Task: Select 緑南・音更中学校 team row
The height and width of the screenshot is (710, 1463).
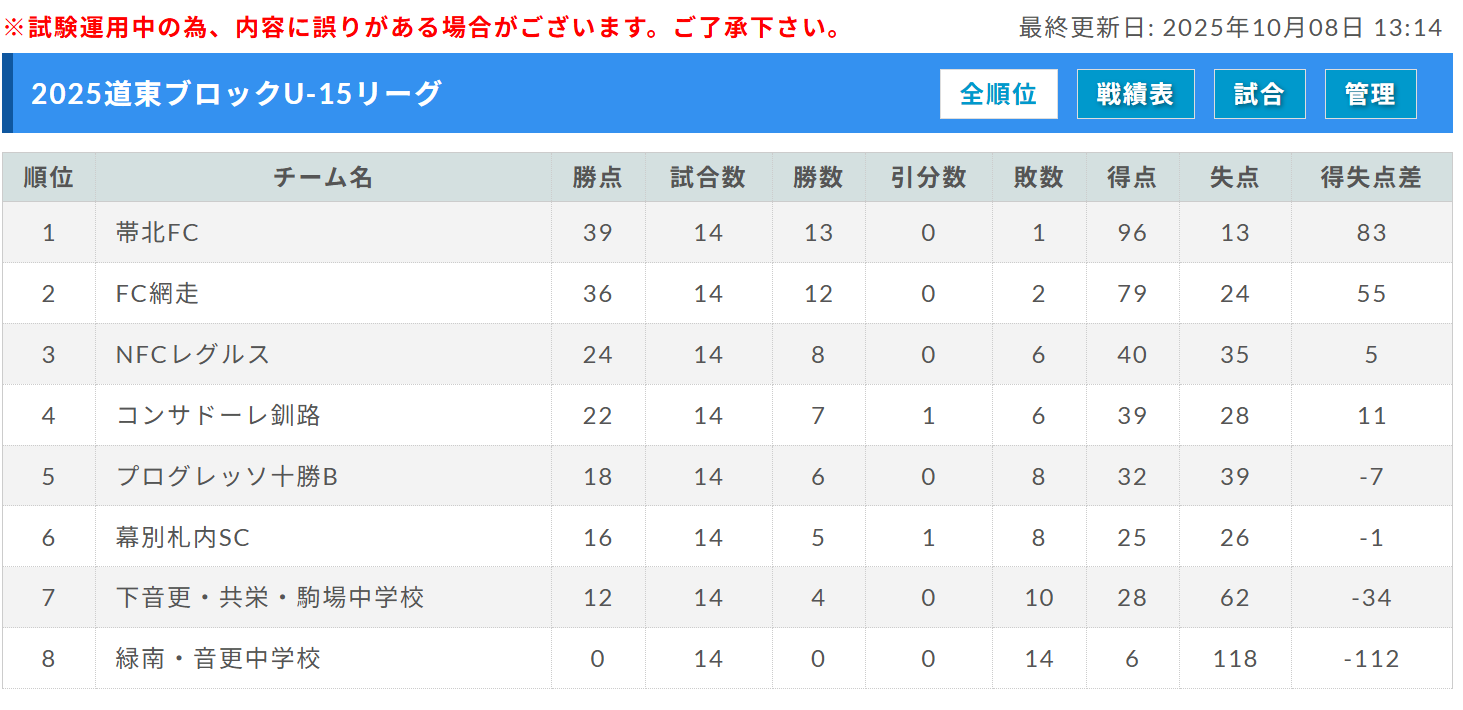Action: (x=218, y=660)
